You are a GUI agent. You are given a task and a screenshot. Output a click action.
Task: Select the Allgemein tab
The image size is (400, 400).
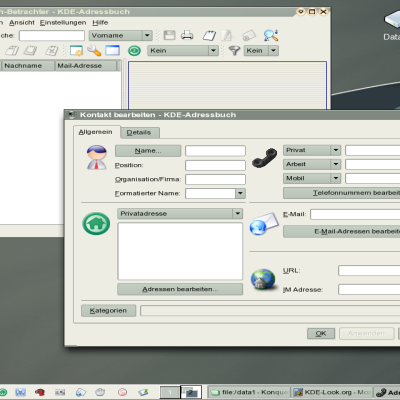[x=96, y=132]
